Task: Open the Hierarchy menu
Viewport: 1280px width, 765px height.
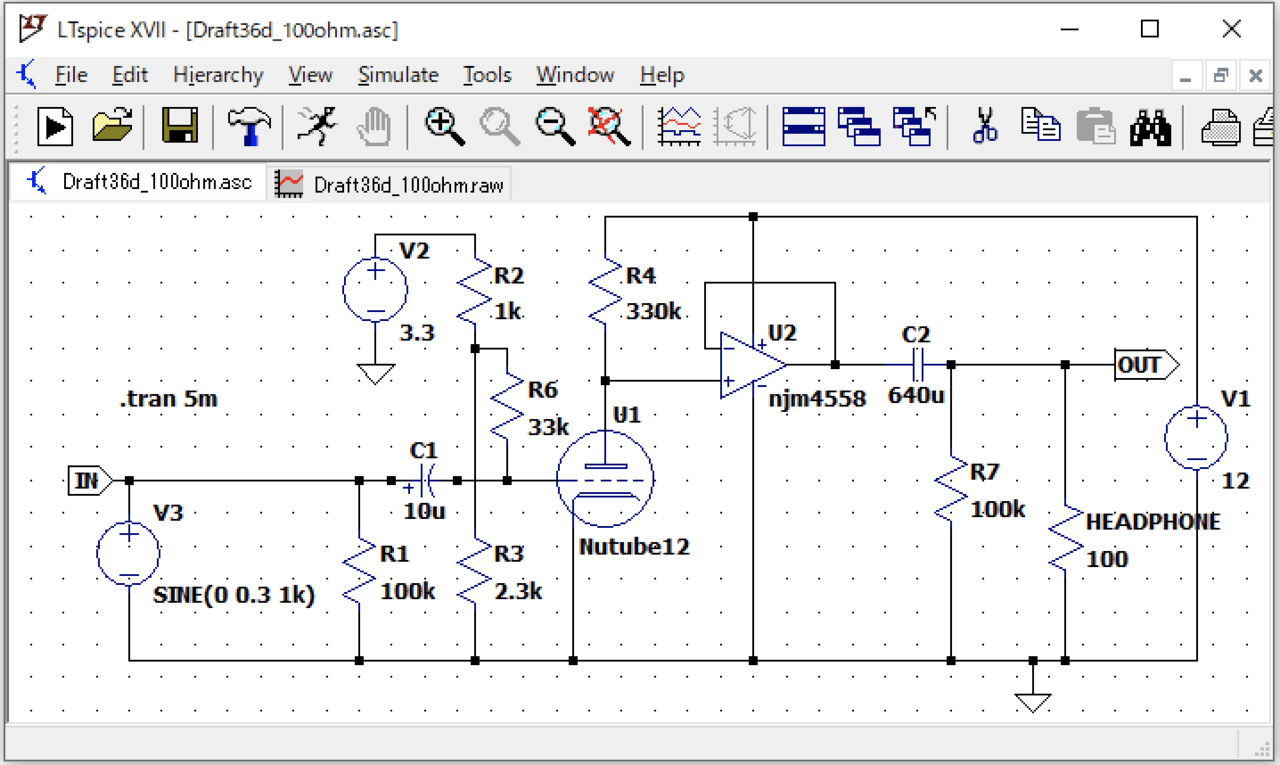Action: [x=218, y=75]
